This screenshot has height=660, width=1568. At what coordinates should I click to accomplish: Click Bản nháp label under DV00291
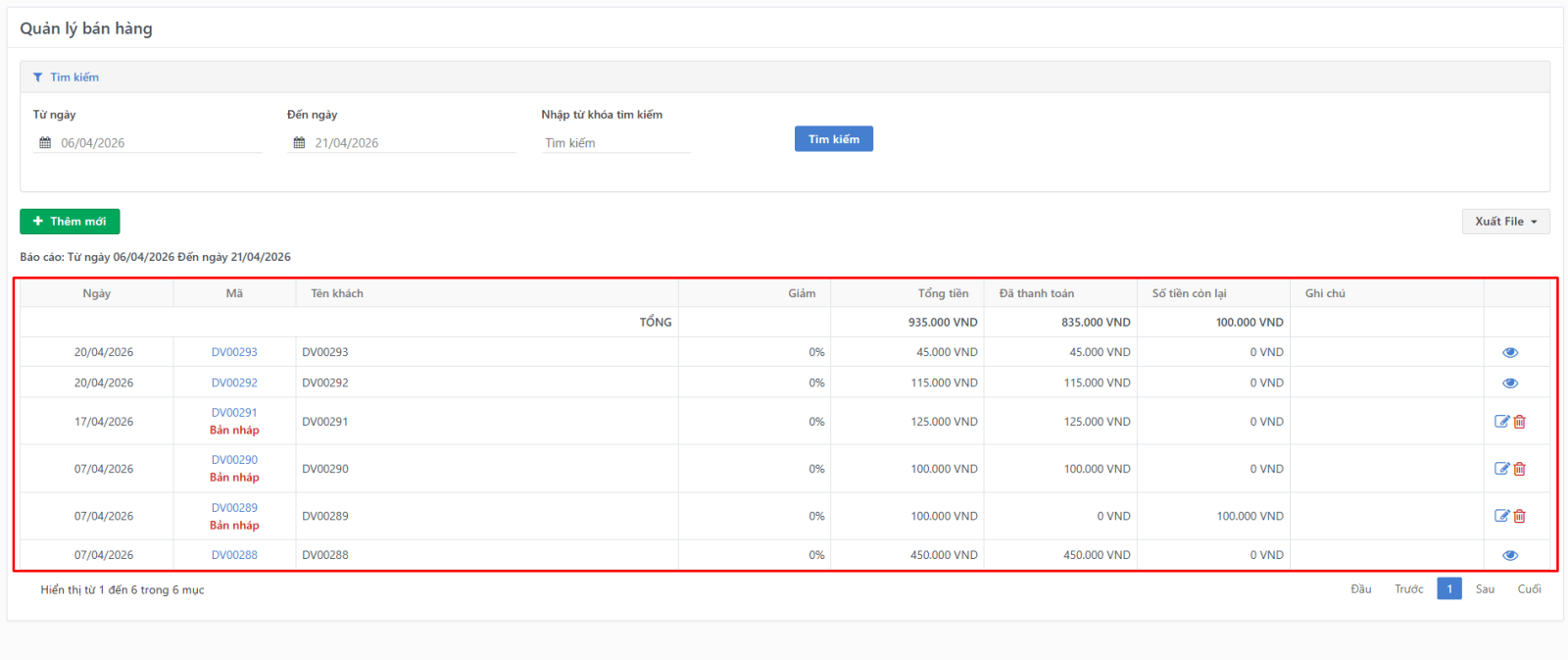click(234, 431)
